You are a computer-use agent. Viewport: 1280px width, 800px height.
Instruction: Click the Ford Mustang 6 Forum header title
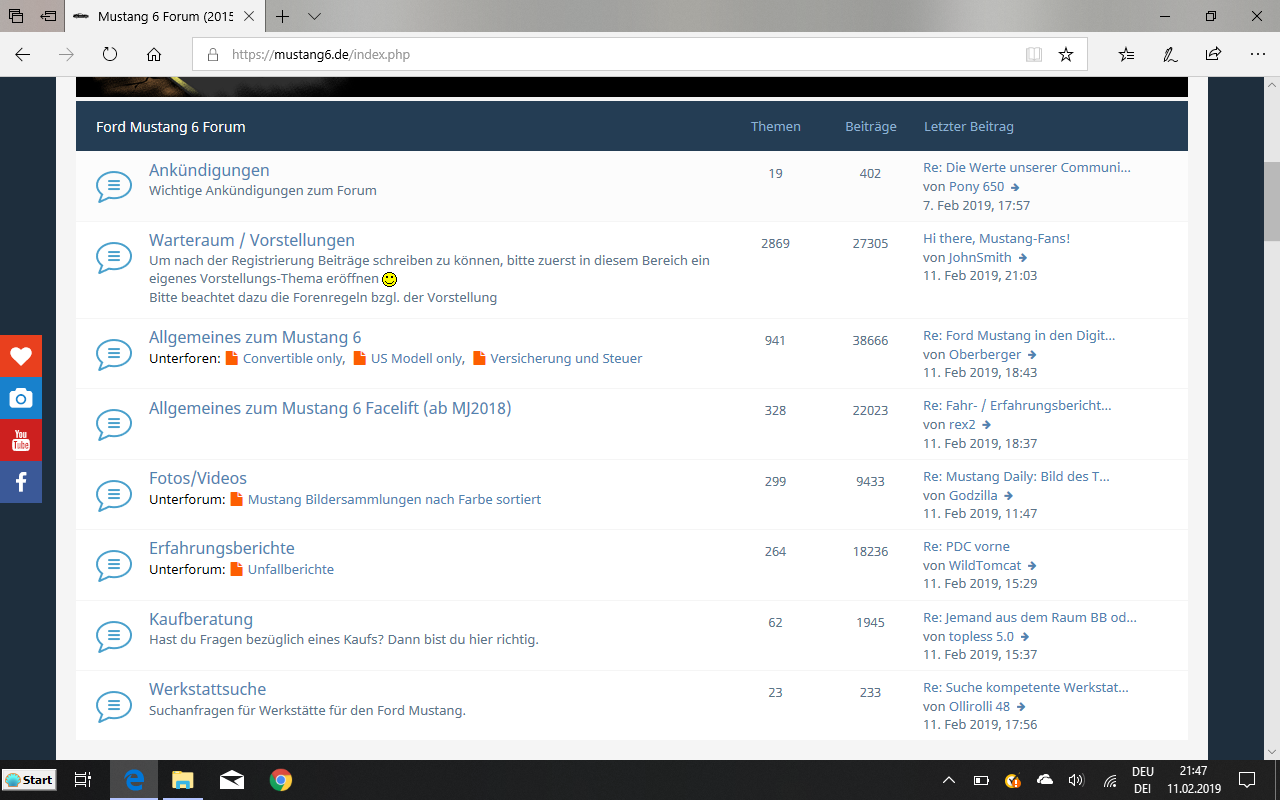pos(171,127)
